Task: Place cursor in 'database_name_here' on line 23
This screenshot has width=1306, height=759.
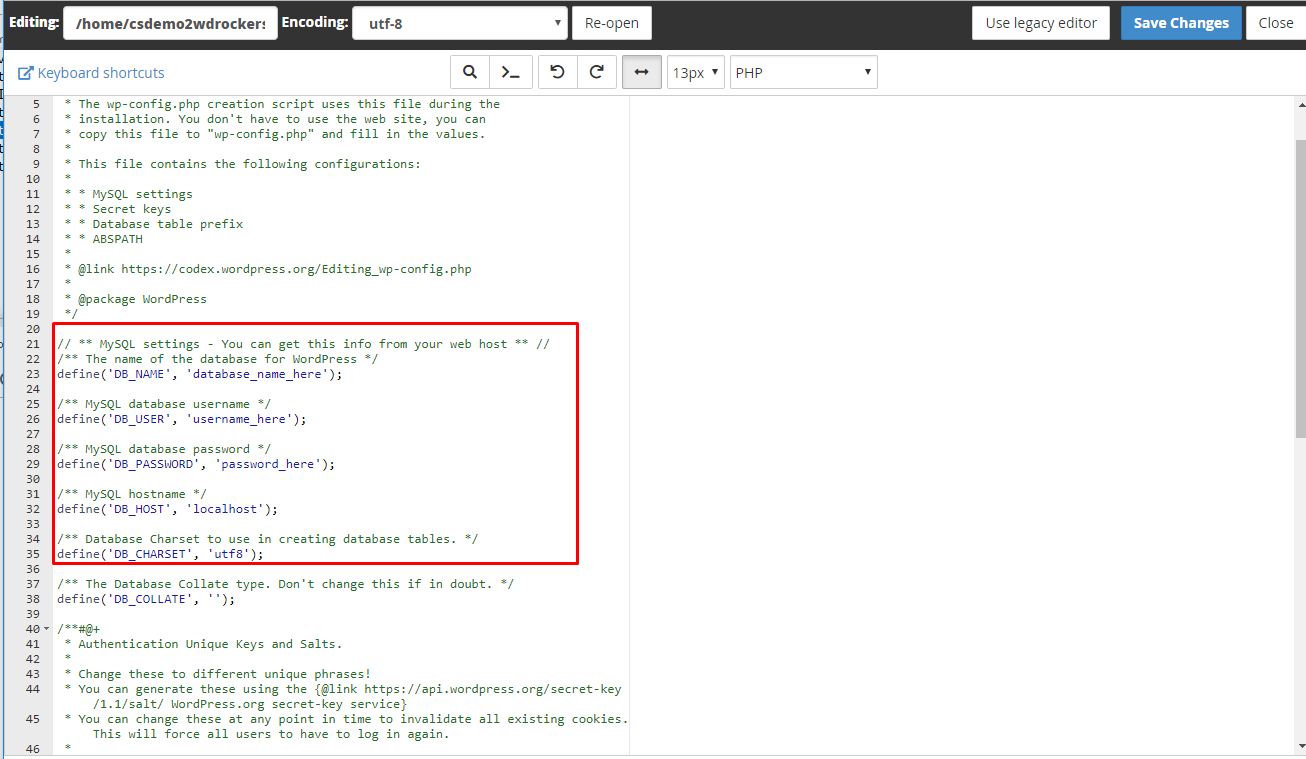Action: point(260,374)
